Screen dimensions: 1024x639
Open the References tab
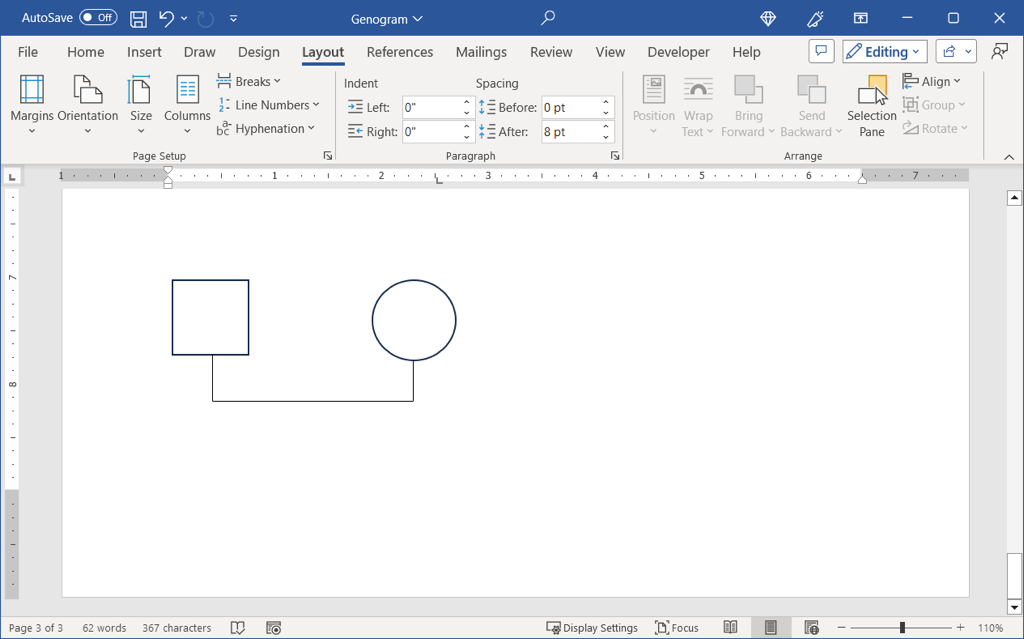coord(399,52)
